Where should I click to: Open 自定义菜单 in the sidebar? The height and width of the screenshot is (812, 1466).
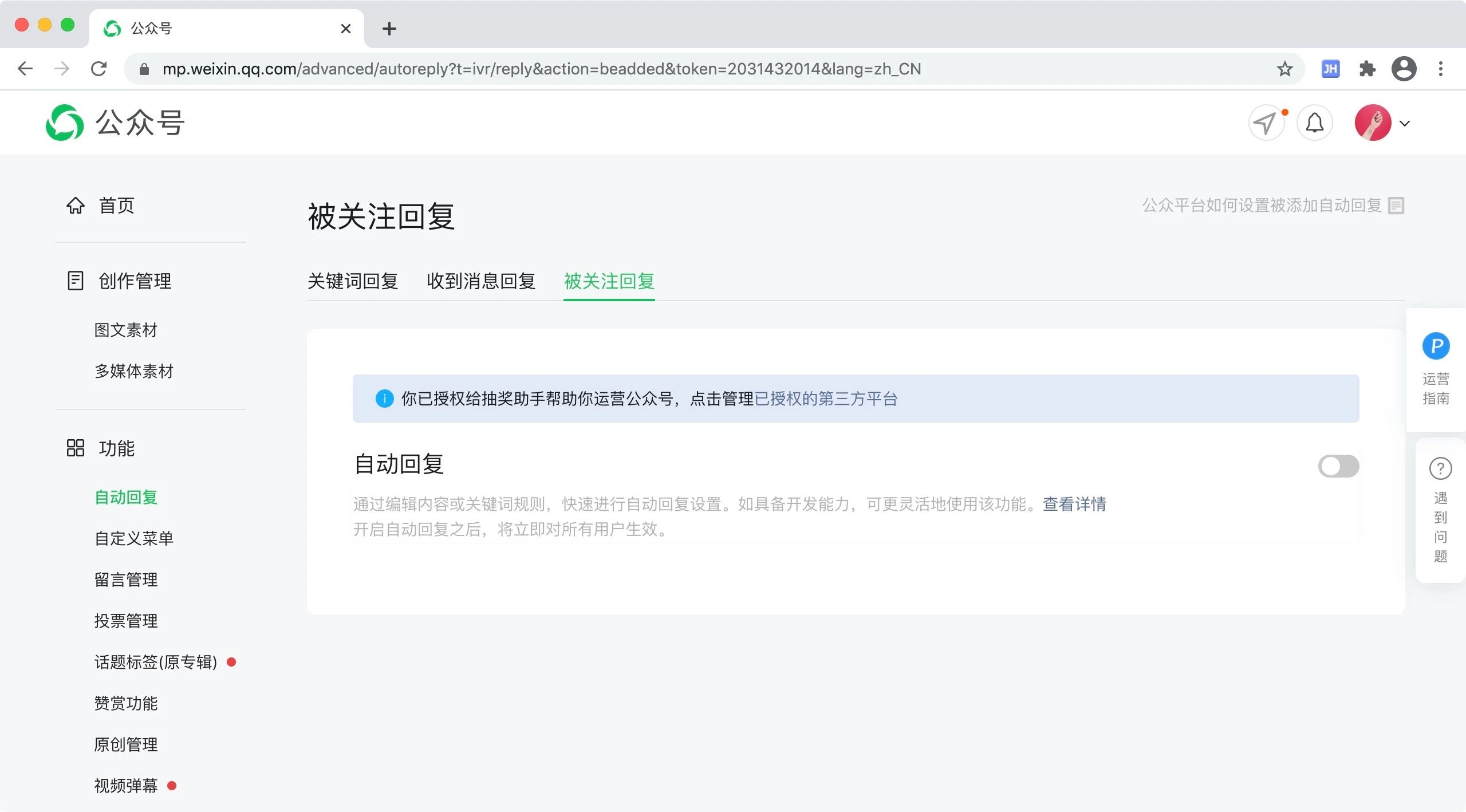coord(133,538)
